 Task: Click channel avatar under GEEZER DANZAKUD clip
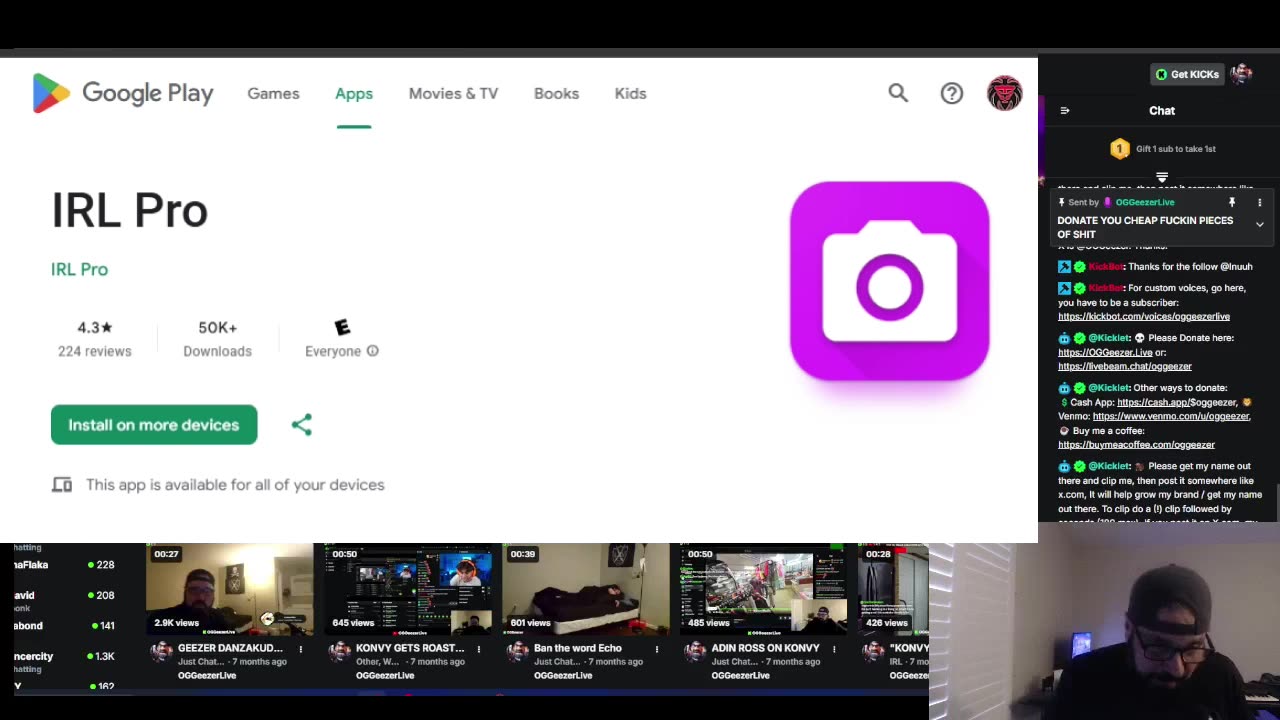(x=161, y=651)
